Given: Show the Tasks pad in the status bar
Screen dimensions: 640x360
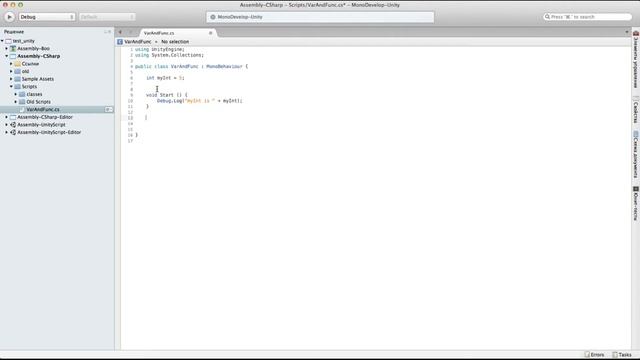Looking at the screenshot, I should tap(622, 355).
